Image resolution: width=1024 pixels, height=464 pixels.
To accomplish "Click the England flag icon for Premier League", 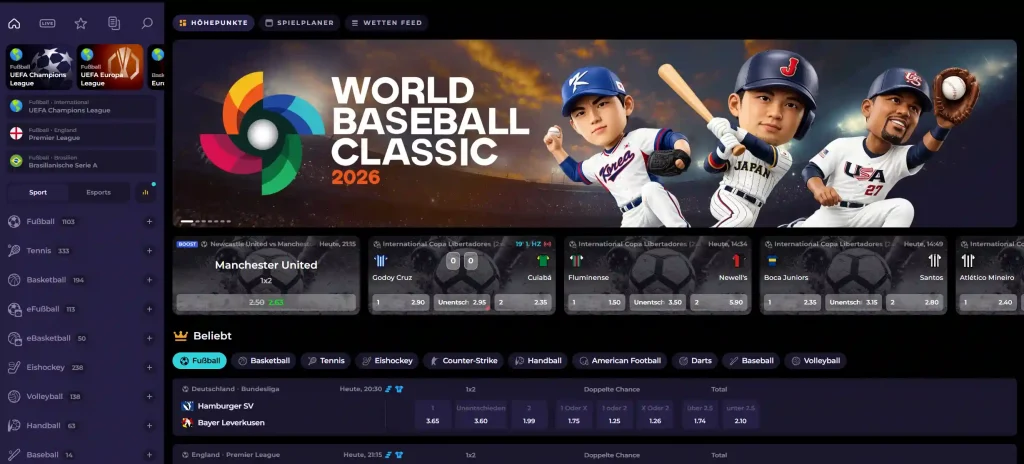I will (16, 133).
